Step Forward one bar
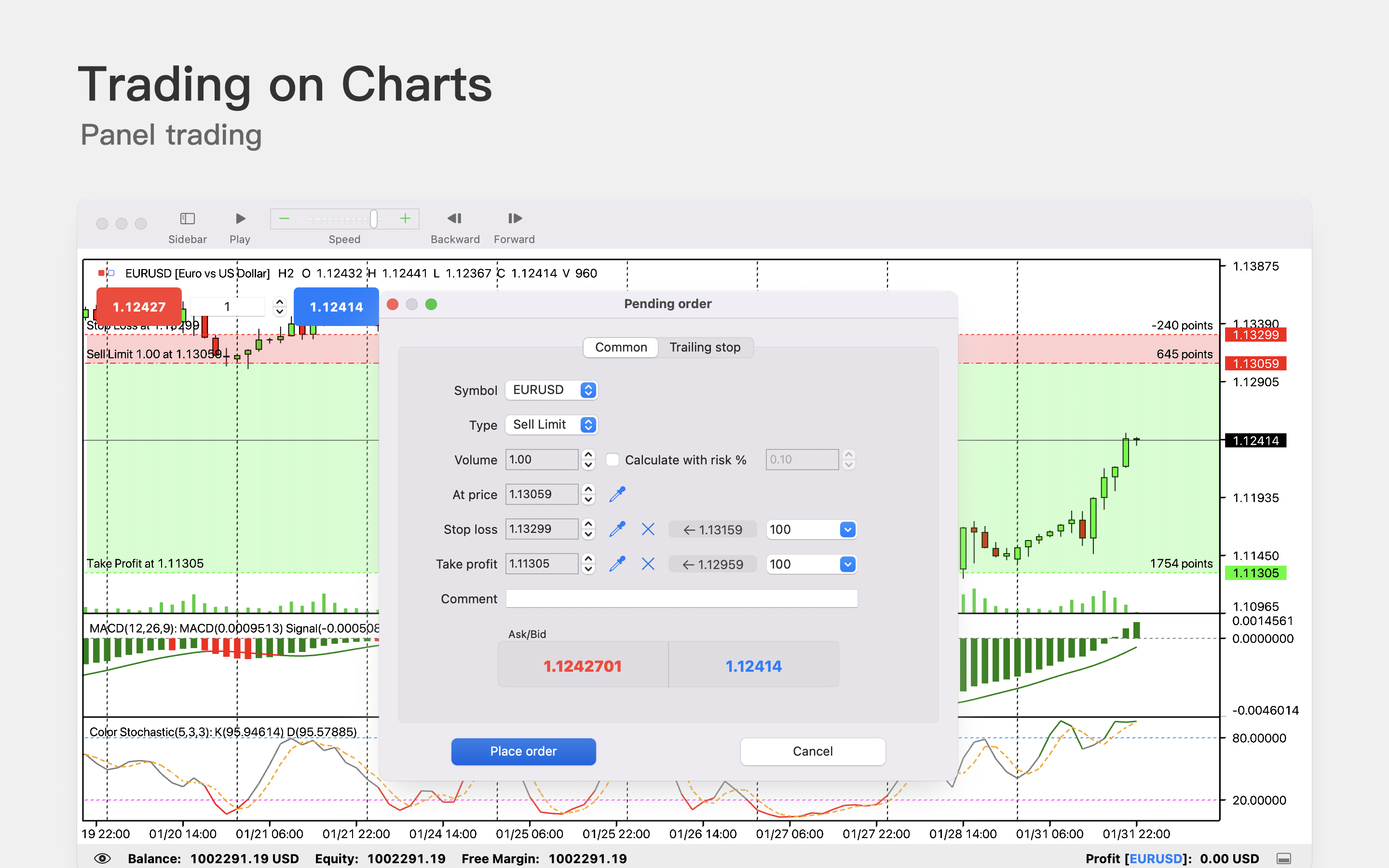 pyautogui.click(x=515, y=219)
